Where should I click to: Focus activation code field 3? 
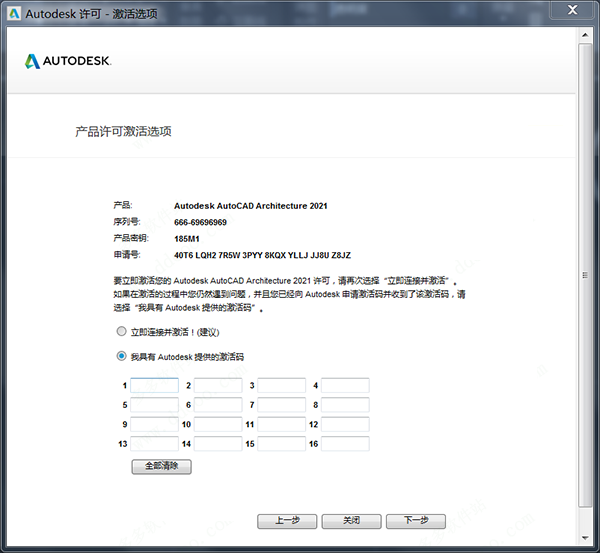[x=282, y=385]
